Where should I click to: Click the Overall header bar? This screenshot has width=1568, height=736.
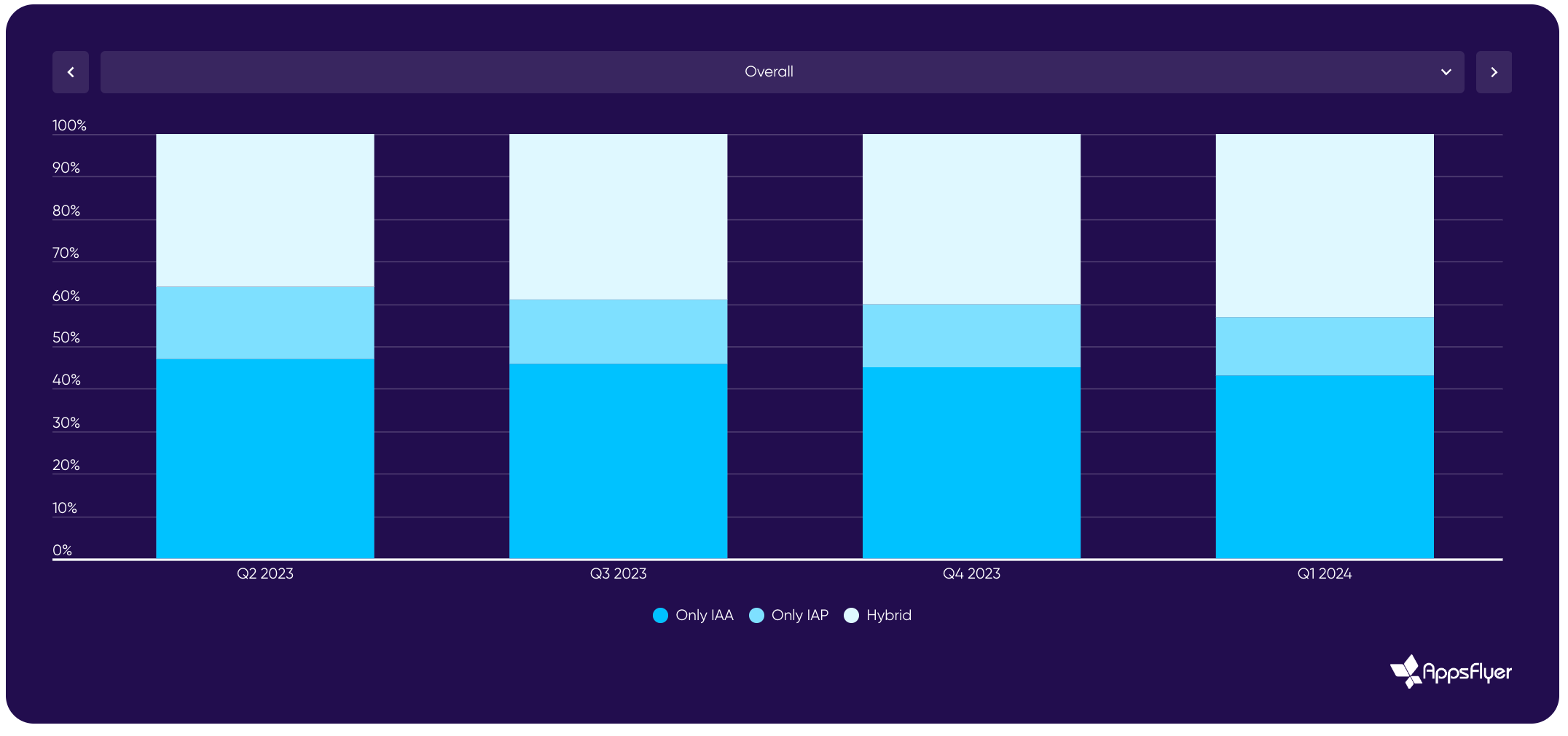pos(769,71)
